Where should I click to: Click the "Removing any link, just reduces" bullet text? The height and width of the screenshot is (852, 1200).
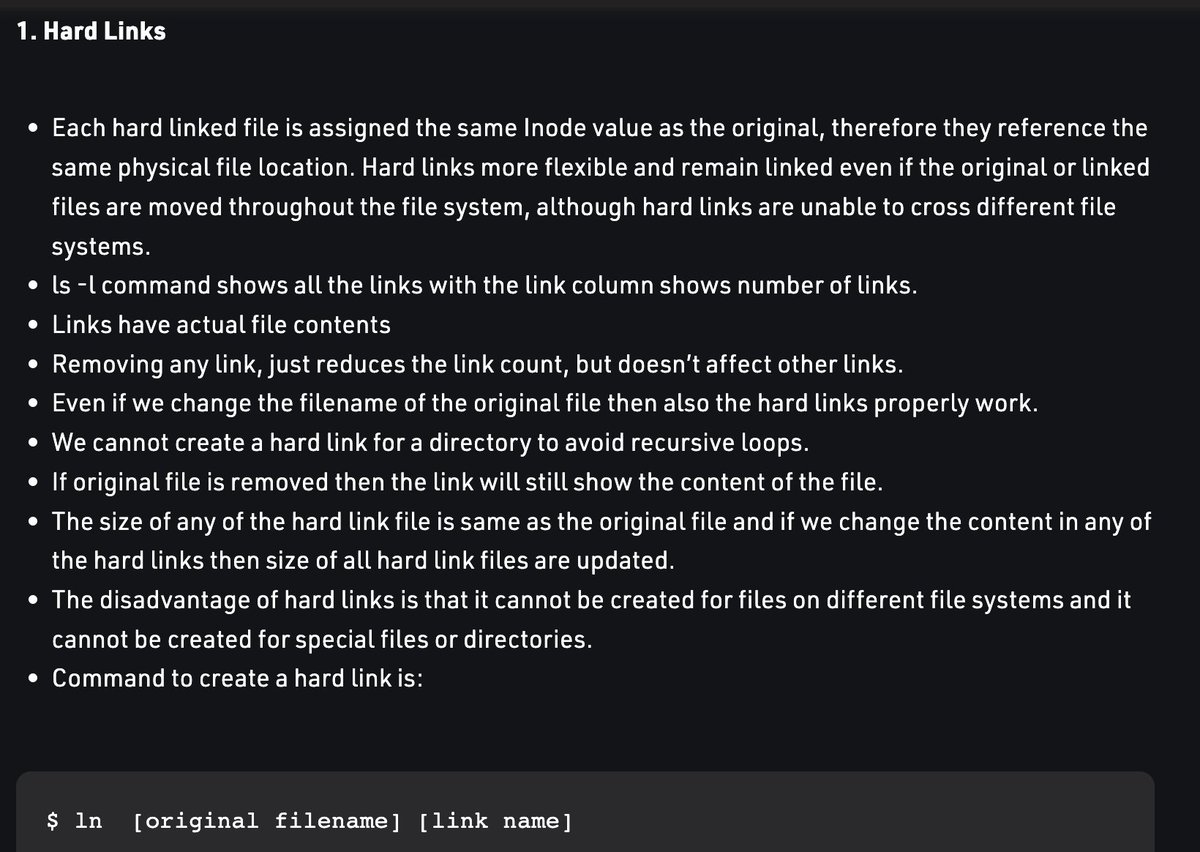point(478,364)
